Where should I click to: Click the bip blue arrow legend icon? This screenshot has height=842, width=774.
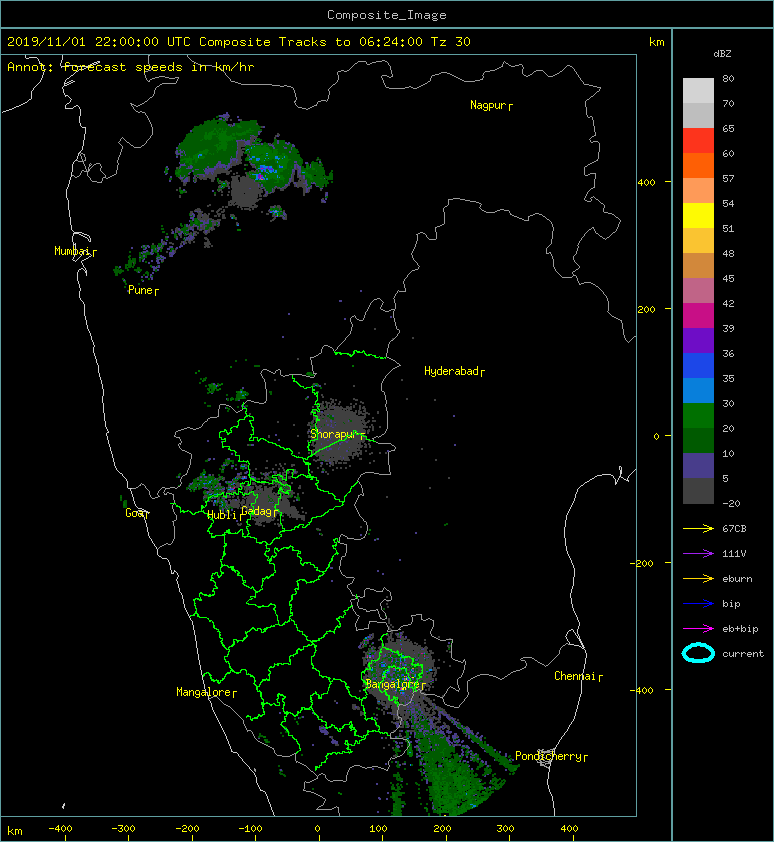click(x=698, y=604)
